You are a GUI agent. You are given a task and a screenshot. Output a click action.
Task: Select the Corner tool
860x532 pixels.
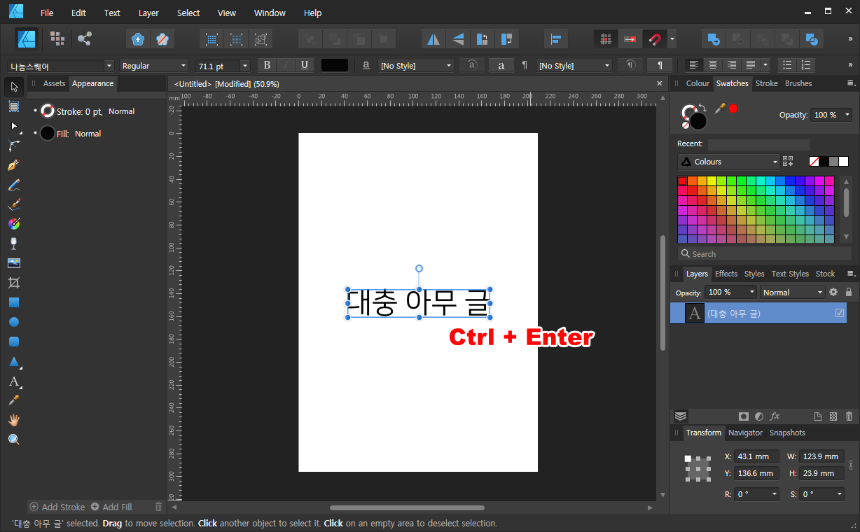pyautogui.click(x=14, y=146)
